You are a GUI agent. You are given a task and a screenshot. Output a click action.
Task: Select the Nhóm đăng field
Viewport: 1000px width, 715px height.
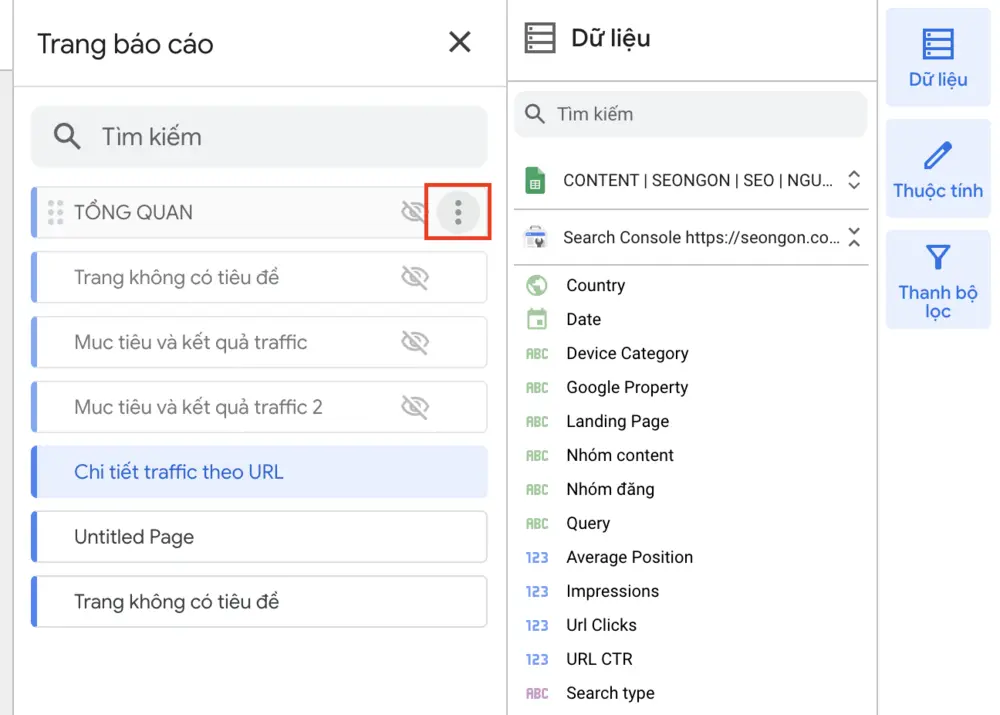pyautogui.click(x=610, y=489)
